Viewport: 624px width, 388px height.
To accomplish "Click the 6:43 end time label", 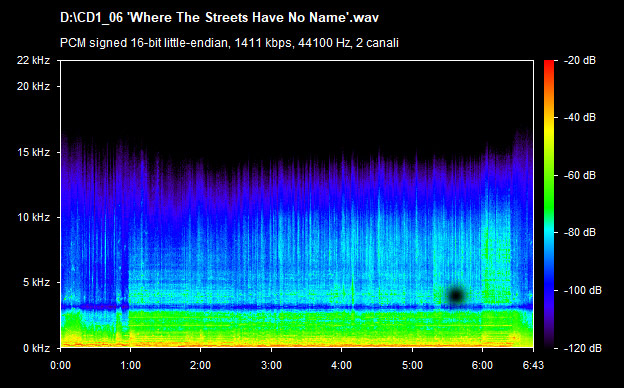I will pyautogui.click(x=533, y=365).
